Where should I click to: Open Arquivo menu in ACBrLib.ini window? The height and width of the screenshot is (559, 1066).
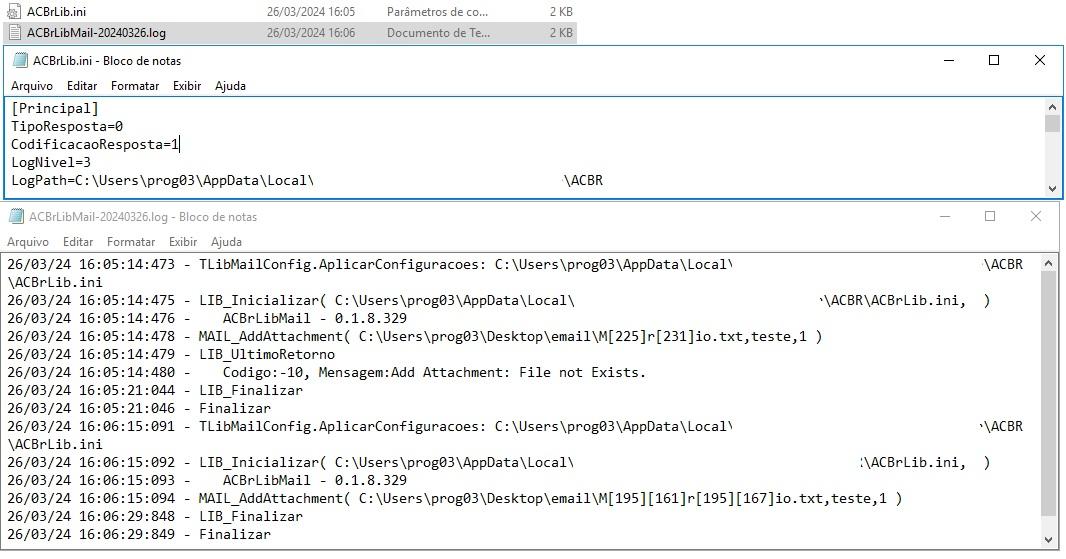pyautogui.click(x=32, y=86)
